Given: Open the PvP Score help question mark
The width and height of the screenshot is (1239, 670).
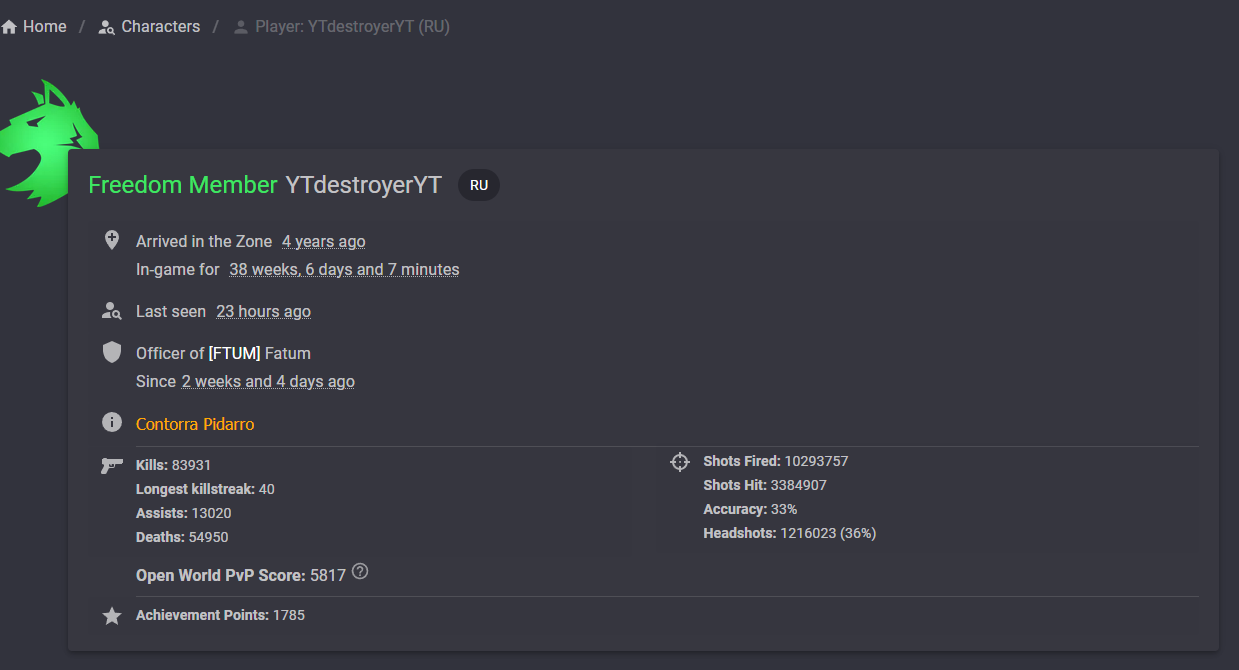Looking at the screenshot, I should click(x=360, y=572).
